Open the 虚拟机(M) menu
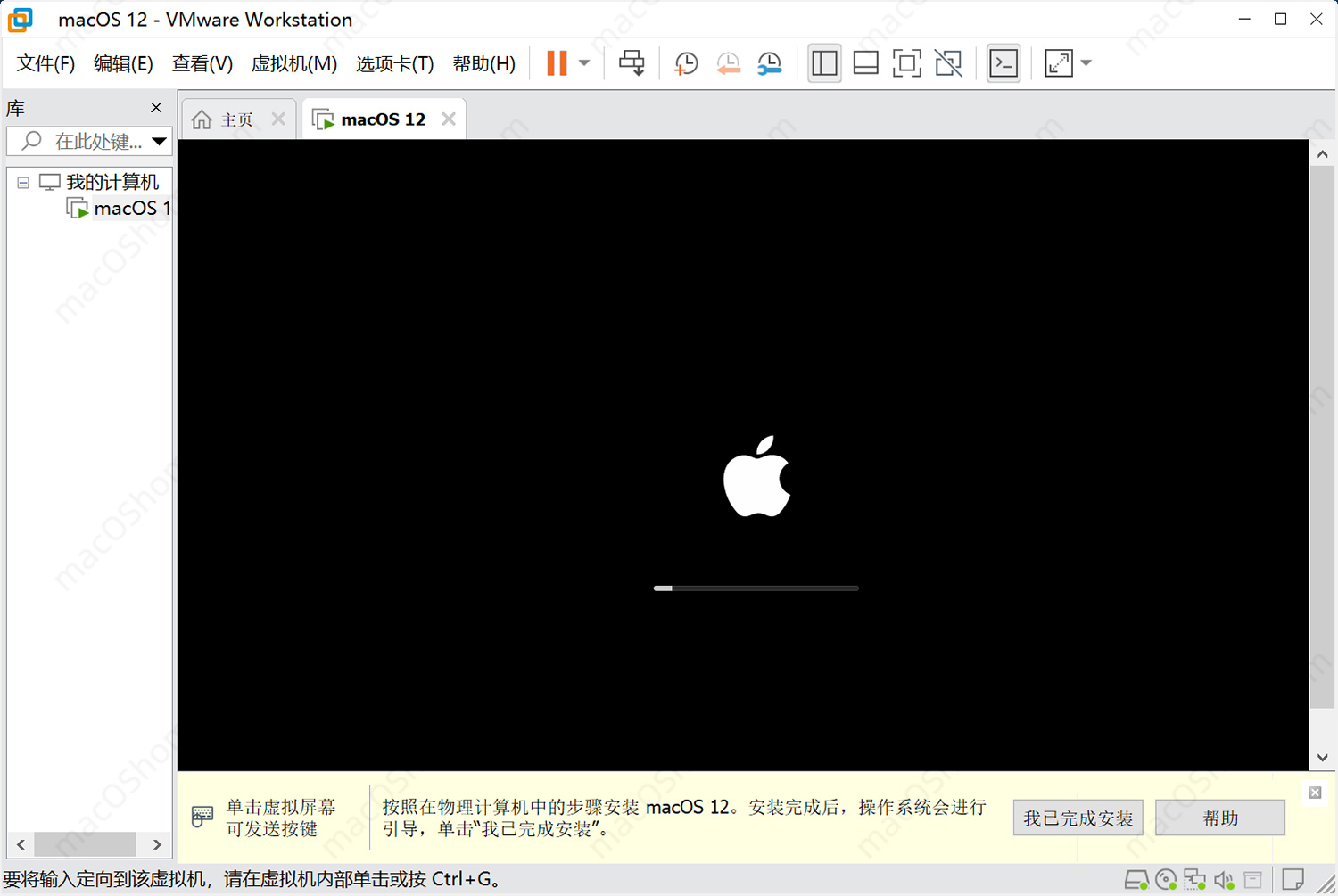 click(x=294, y=63)
